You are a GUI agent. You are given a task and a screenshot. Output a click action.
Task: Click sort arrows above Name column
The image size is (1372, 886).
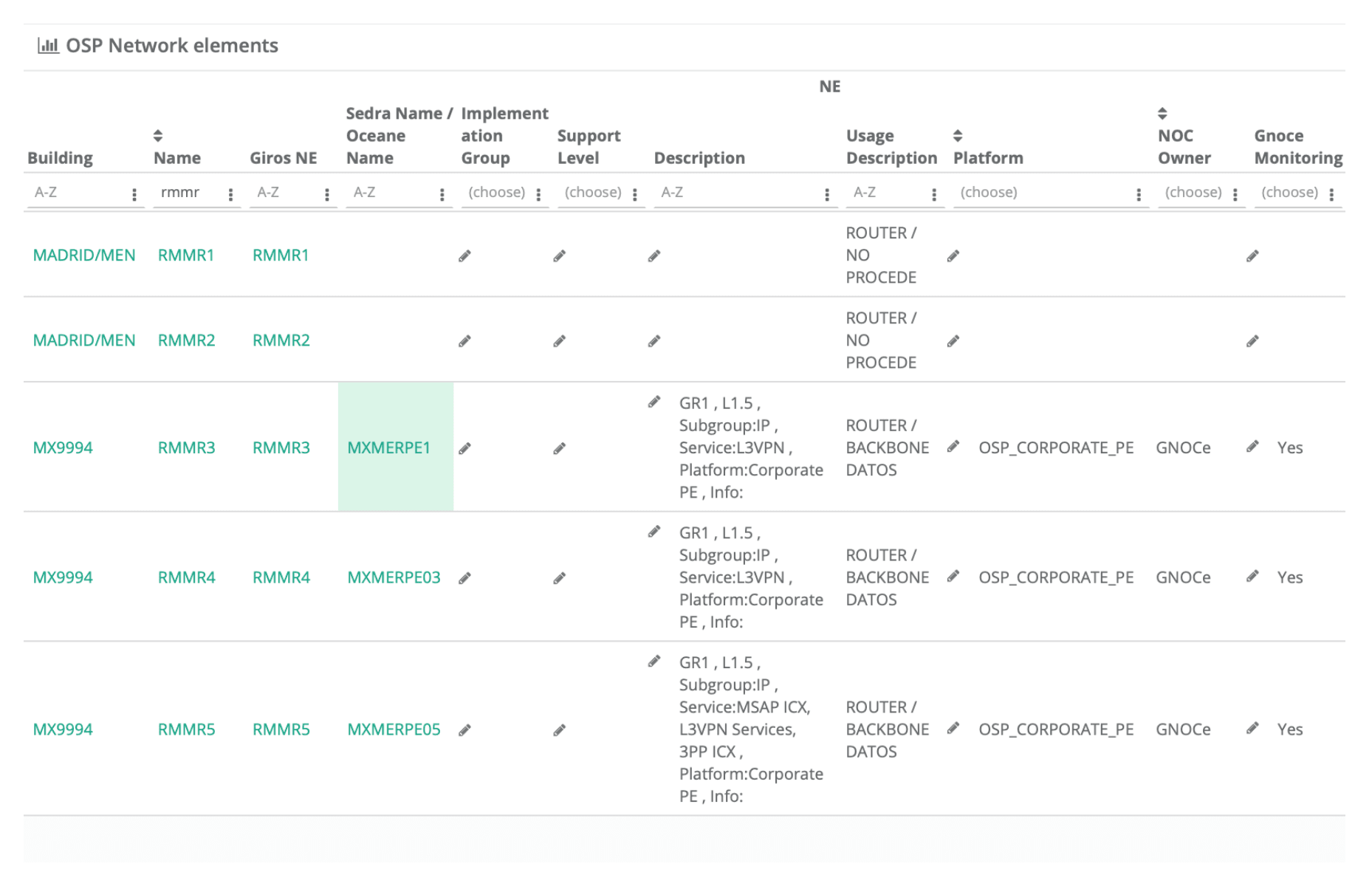click(x=158, y=136)
